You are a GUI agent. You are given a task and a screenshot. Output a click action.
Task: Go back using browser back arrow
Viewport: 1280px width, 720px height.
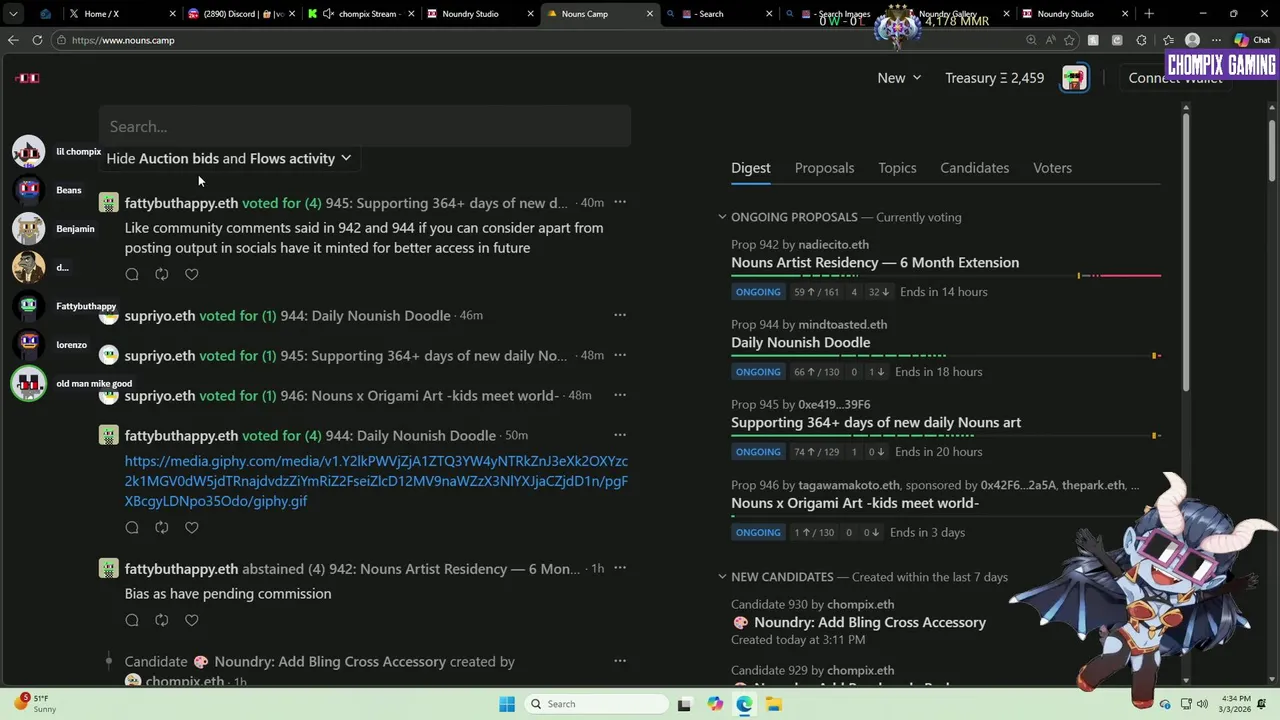[x=12, y=40]
